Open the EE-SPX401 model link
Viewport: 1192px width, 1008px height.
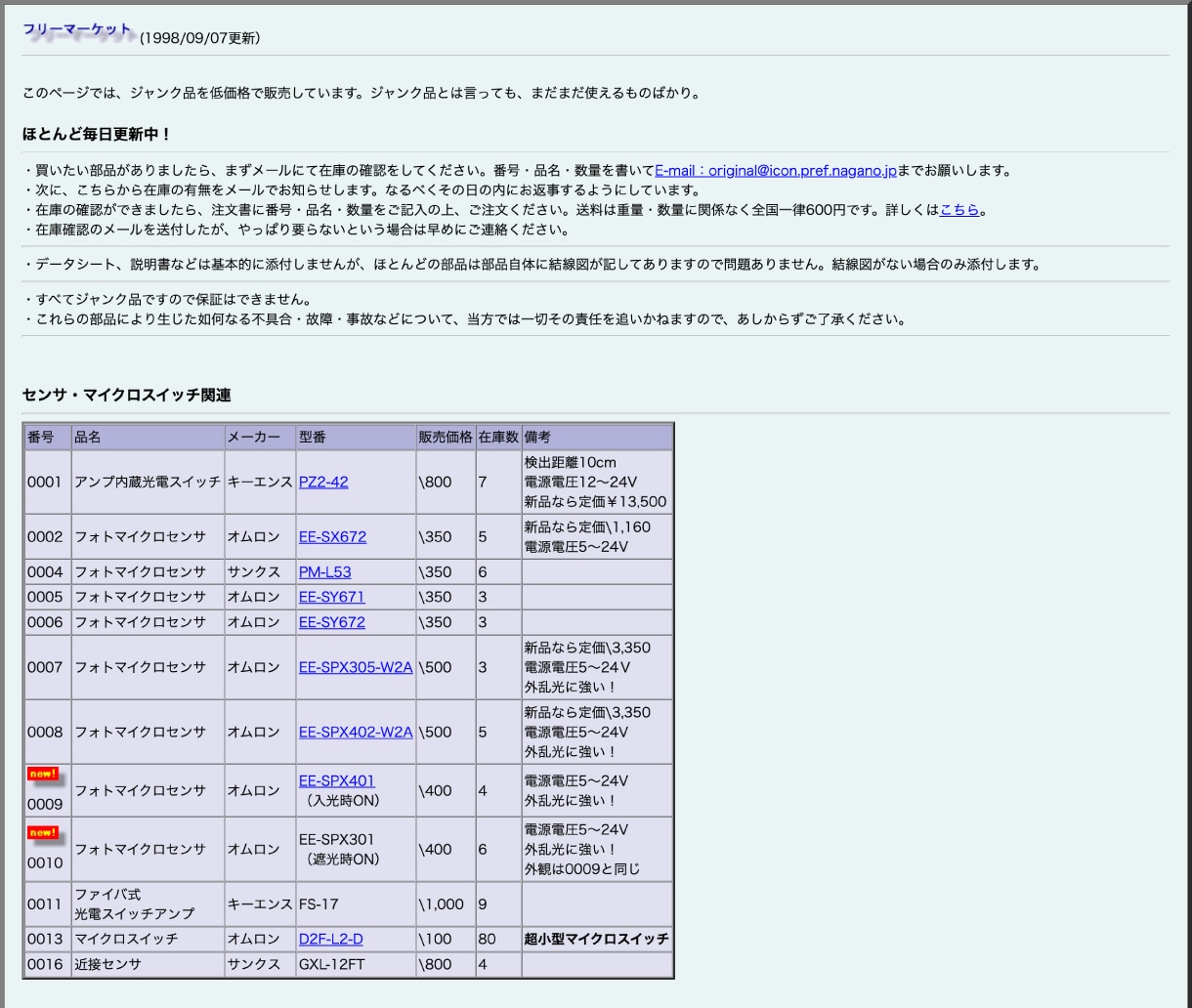[x=336, y=780]
